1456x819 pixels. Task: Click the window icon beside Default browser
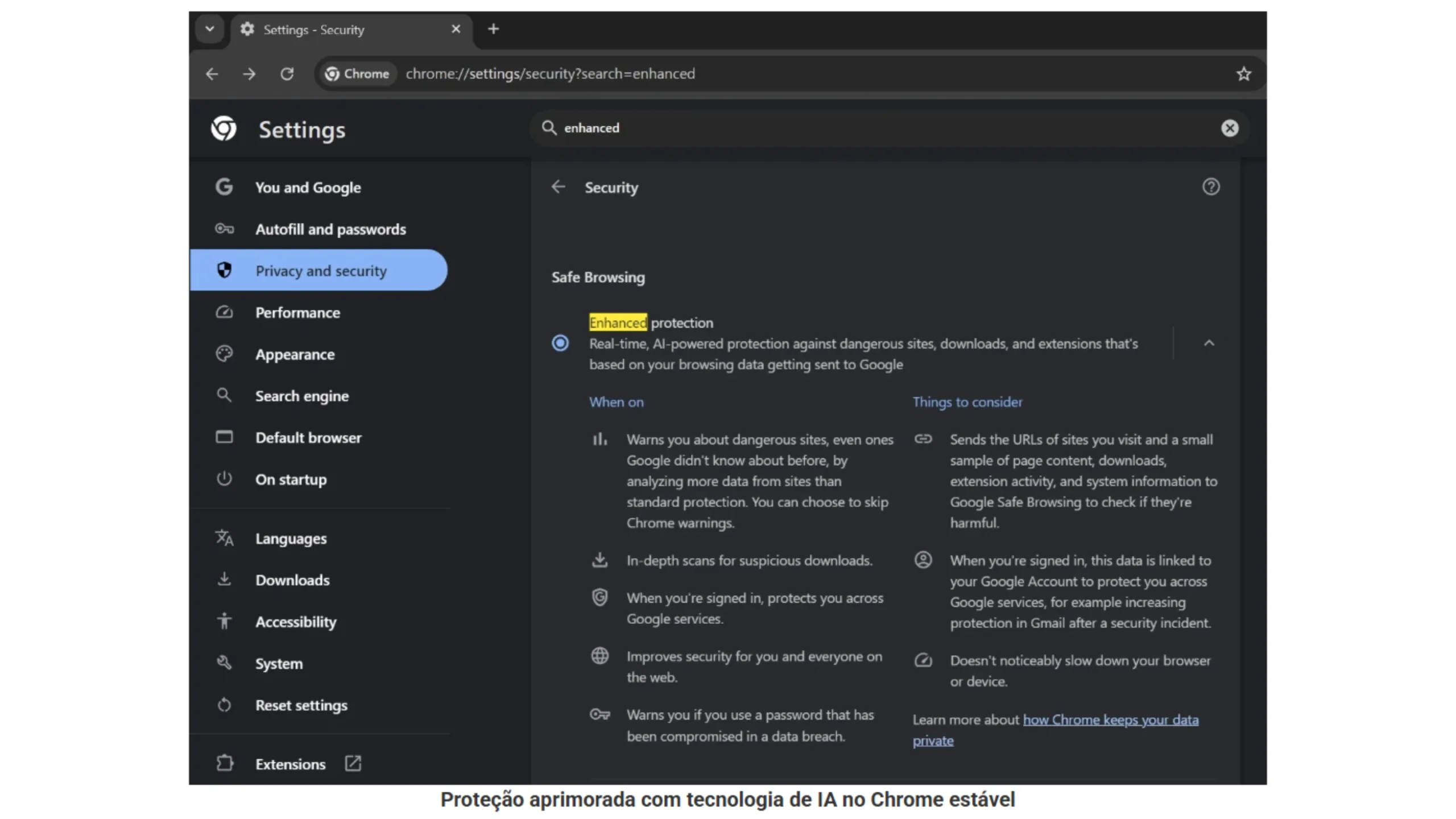point(224,437)
